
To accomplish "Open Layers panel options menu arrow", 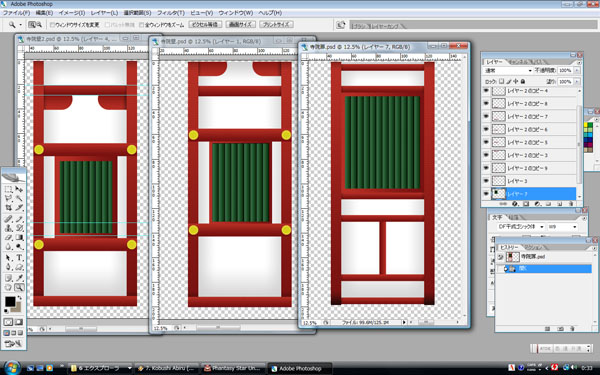I will point(579,62).
